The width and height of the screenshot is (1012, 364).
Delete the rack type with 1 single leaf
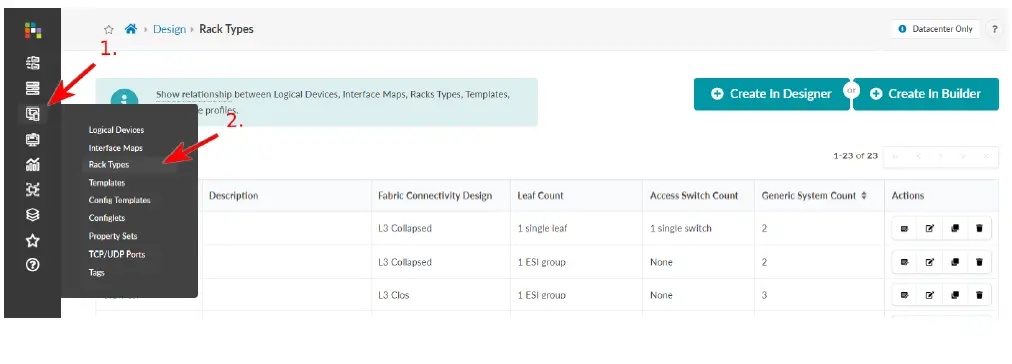[x=979, y=228]
